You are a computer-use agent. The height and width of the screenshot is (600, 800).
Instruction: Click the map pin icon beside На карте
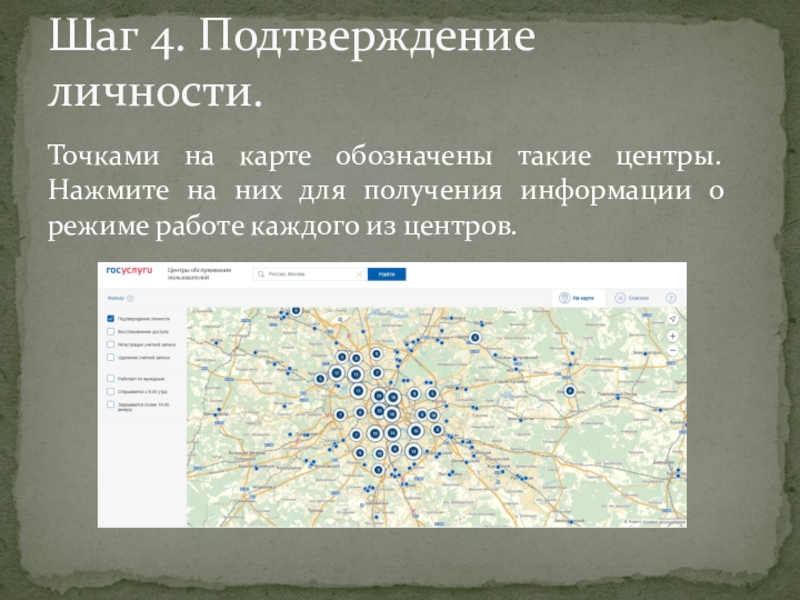[565, 298]
